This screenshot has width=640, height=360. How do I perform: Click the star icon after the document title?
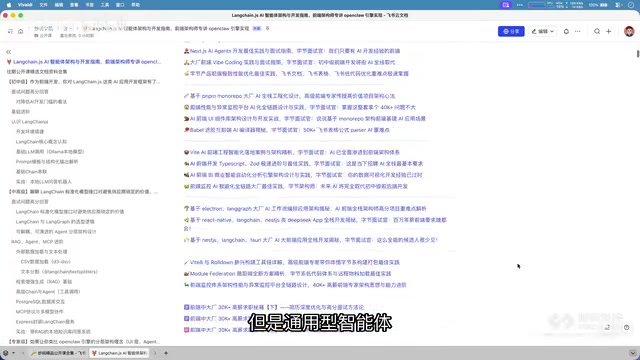(267, 29)
